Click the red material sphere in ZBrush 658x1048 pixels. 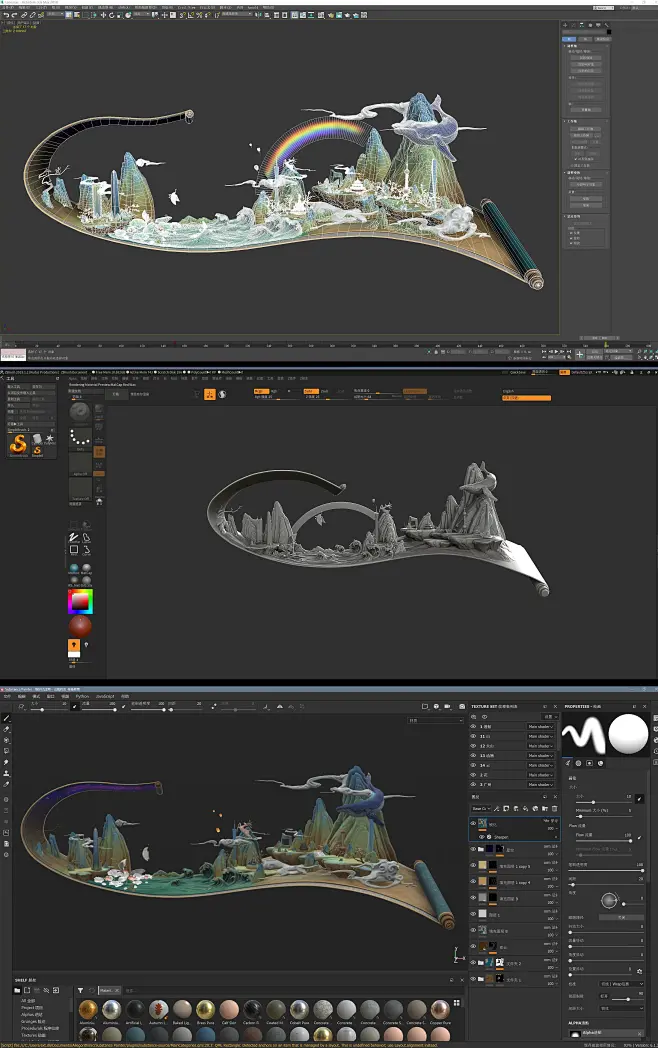[x=80, y=626]
